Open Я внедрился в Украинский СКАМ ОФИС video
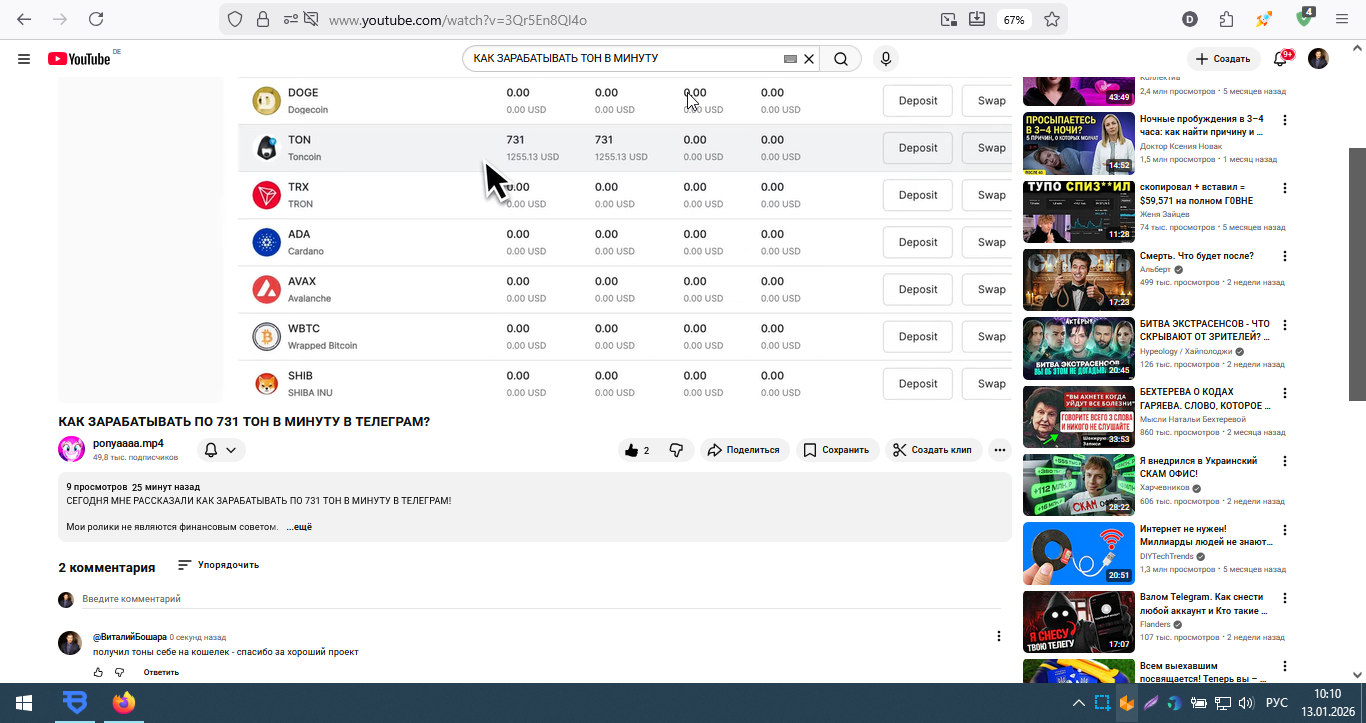This screenshot has height=723, width=1366. pos(1078,485)
